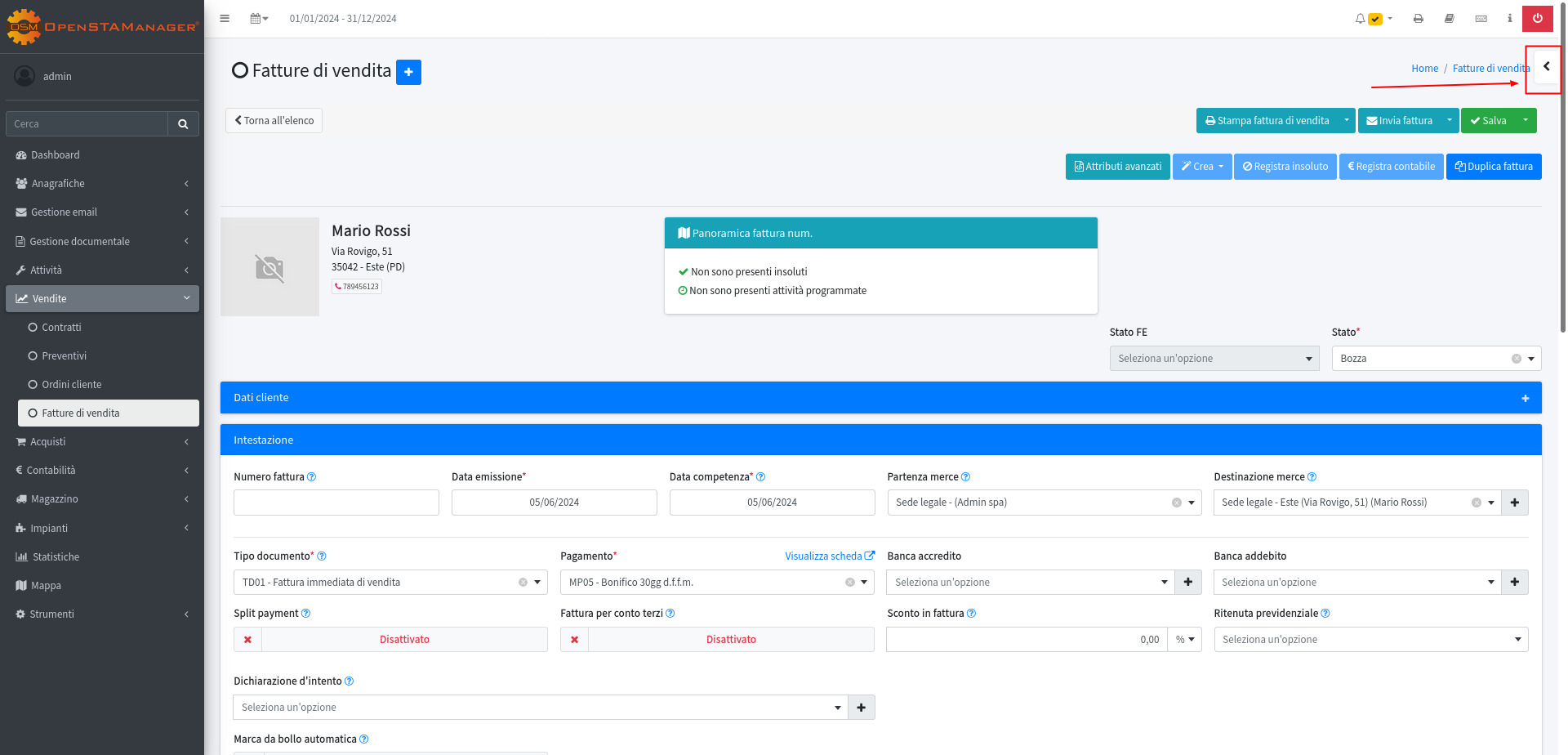
Task: Click the Numero fattura input field
Action: (336, 503)
